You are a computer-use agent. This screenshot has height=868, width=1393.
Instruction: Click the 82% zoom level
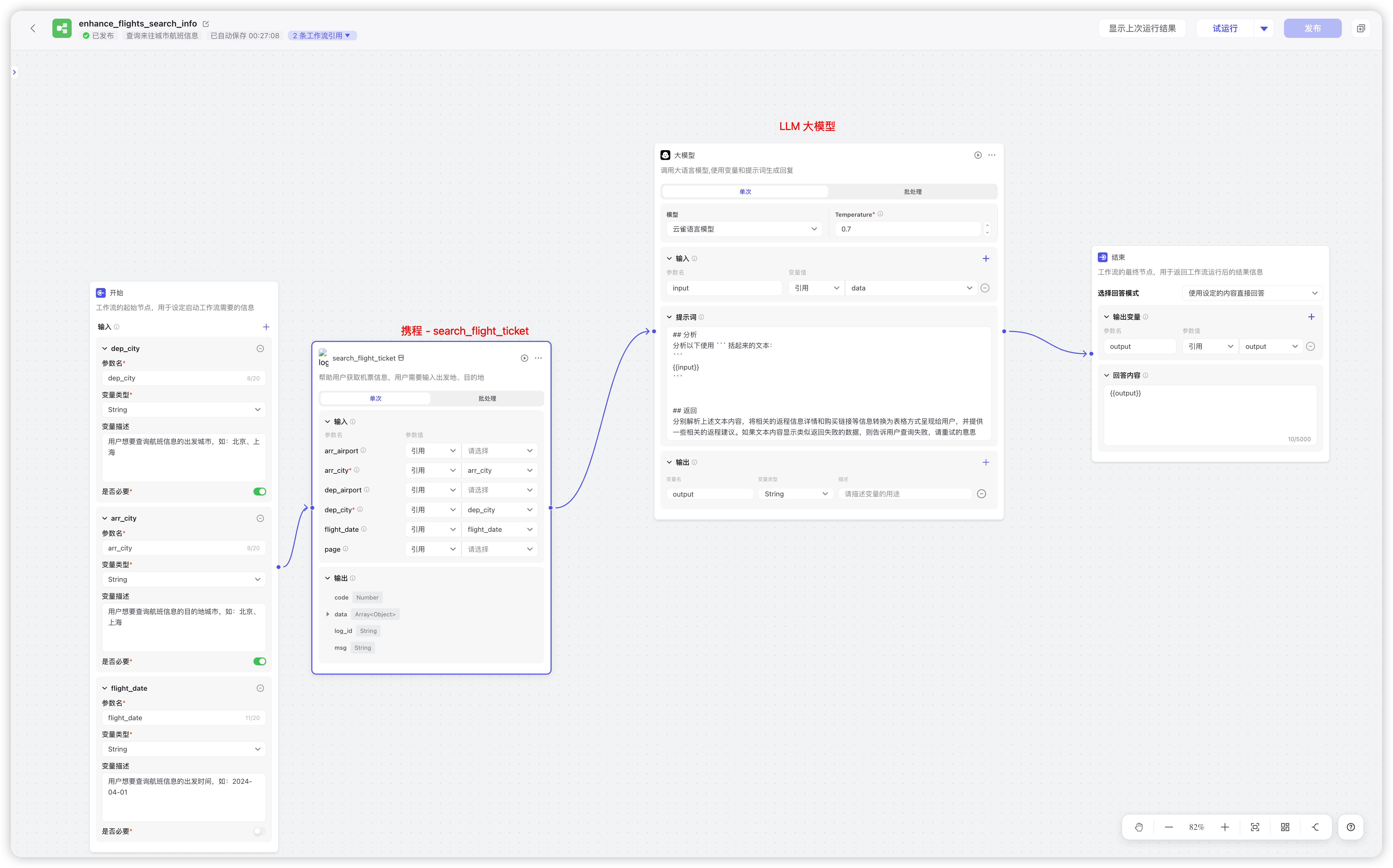point(1197,827)
